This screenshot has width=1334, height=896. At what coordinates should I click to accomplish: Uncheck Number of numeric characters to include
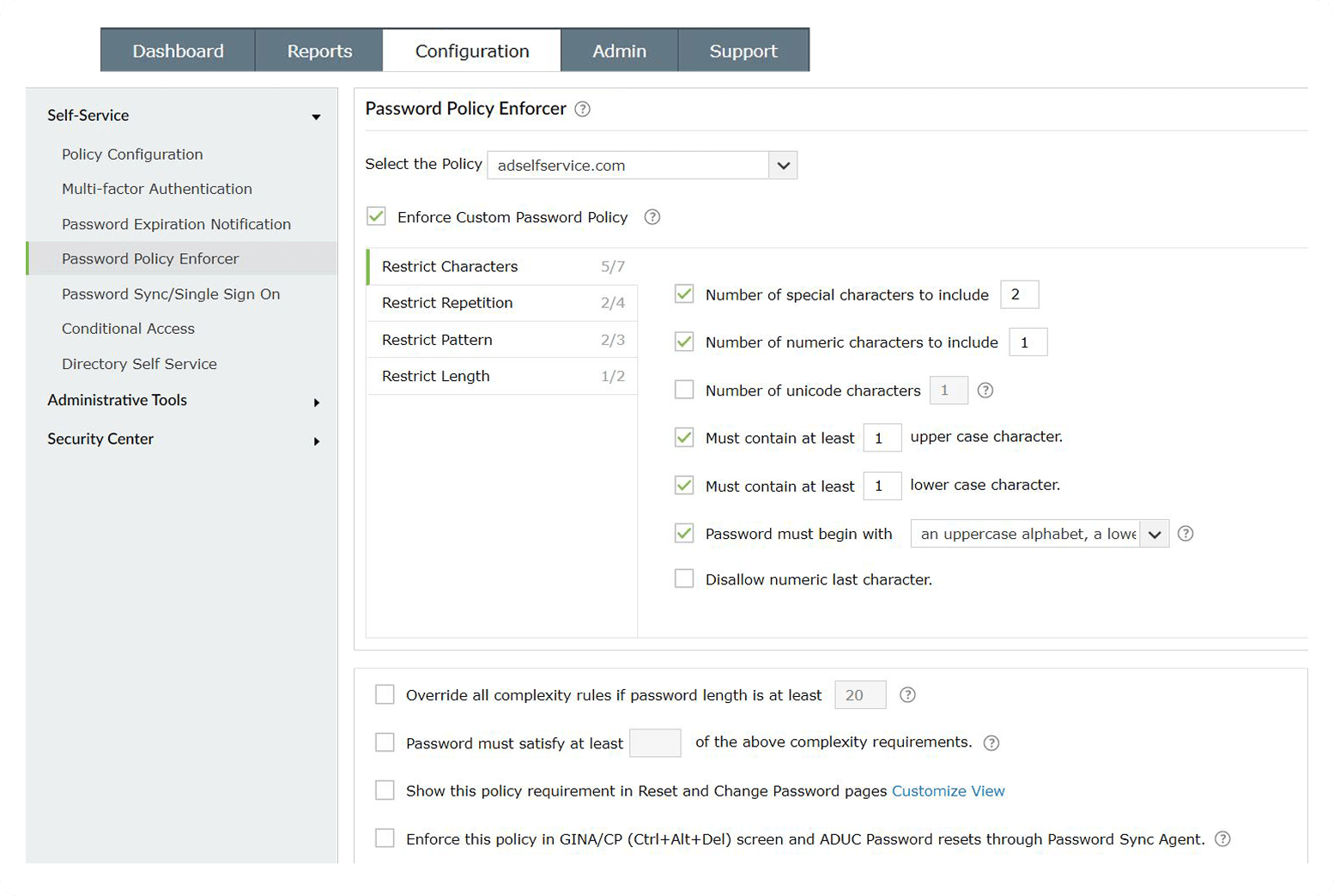[684, 342]
